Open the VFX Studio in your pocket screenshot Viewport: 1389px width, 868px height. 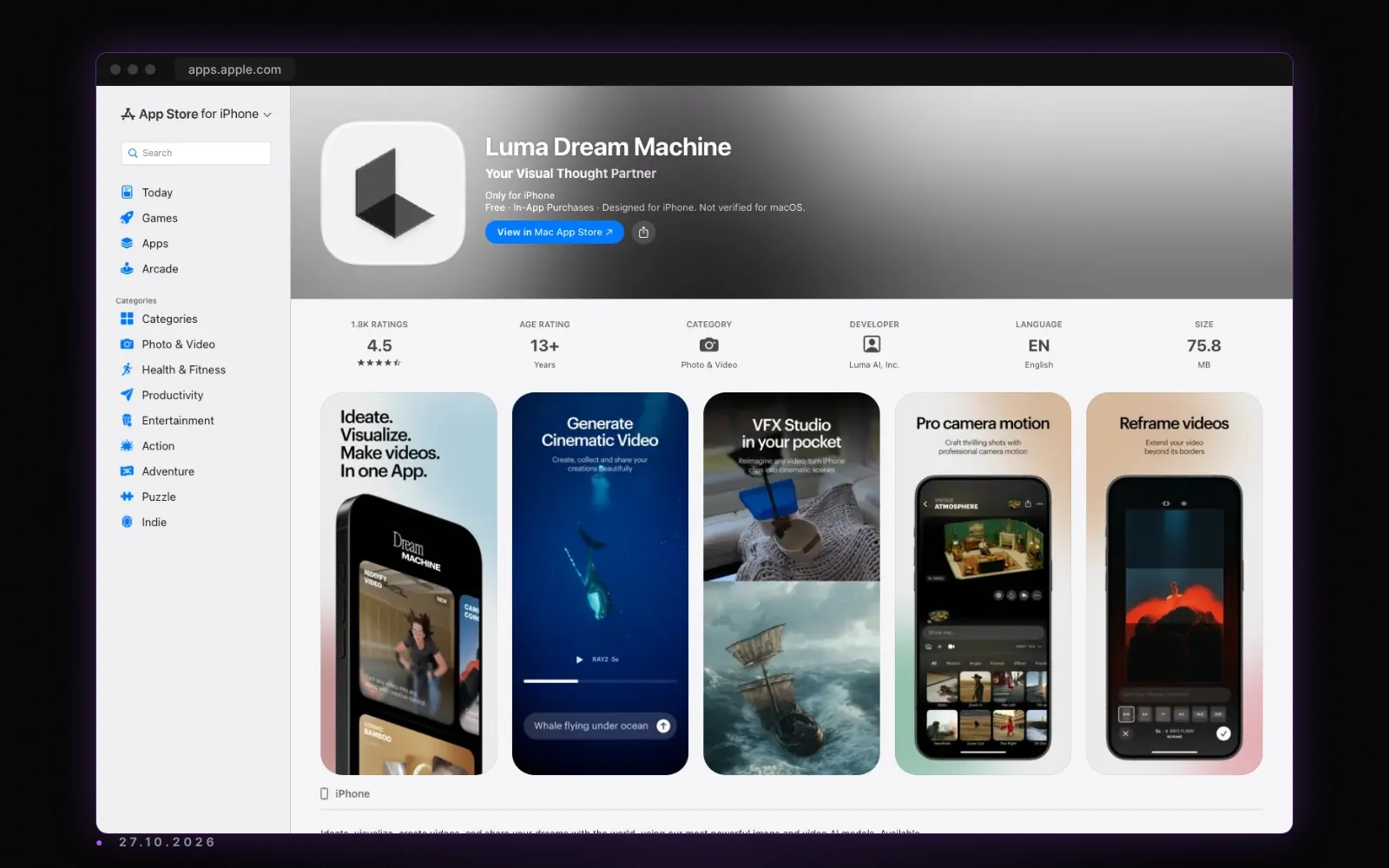(x=792, y=583)
